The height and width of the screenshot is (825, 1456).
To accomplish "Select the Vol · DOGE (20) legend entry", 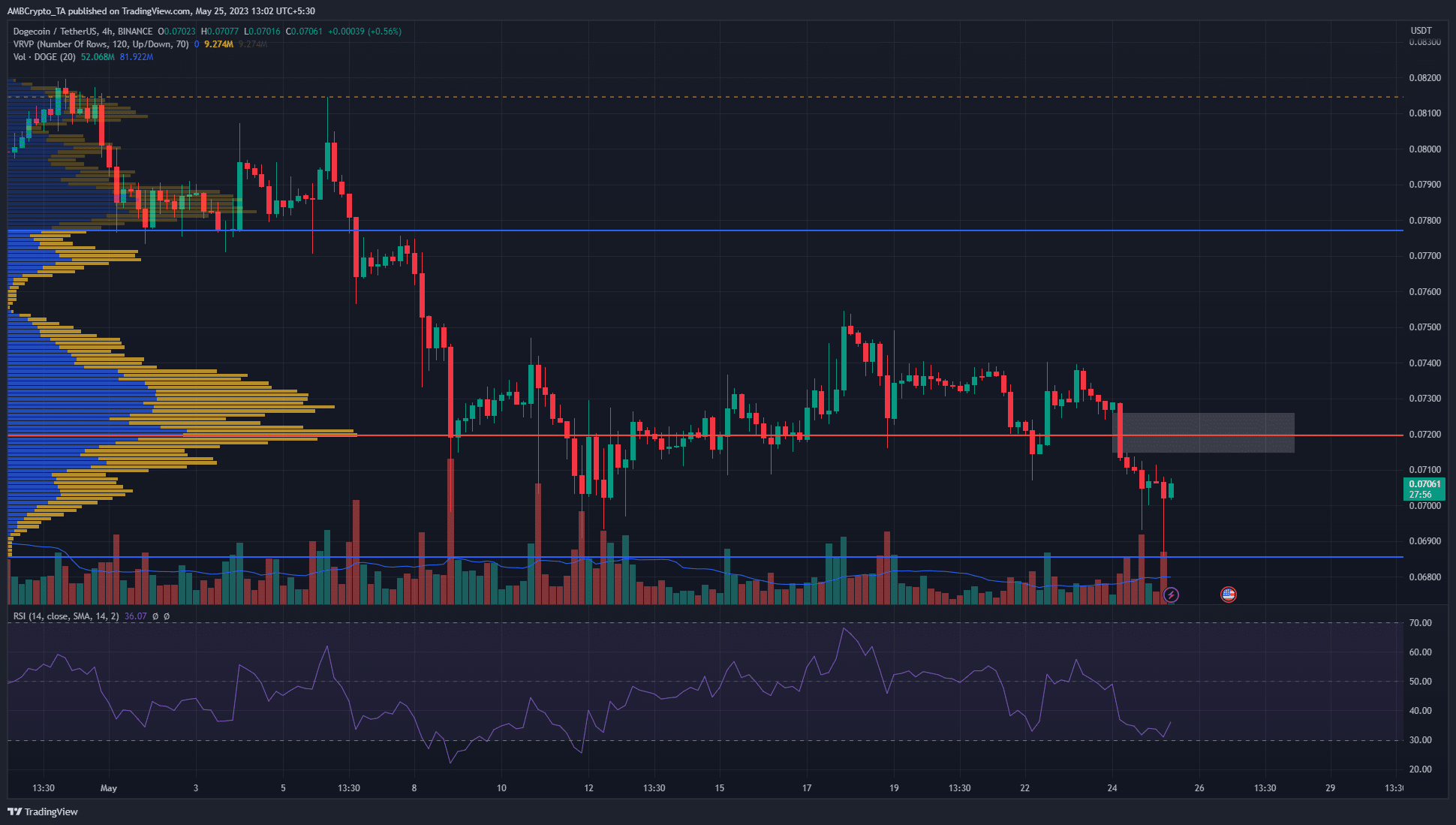I will point(44,57).
